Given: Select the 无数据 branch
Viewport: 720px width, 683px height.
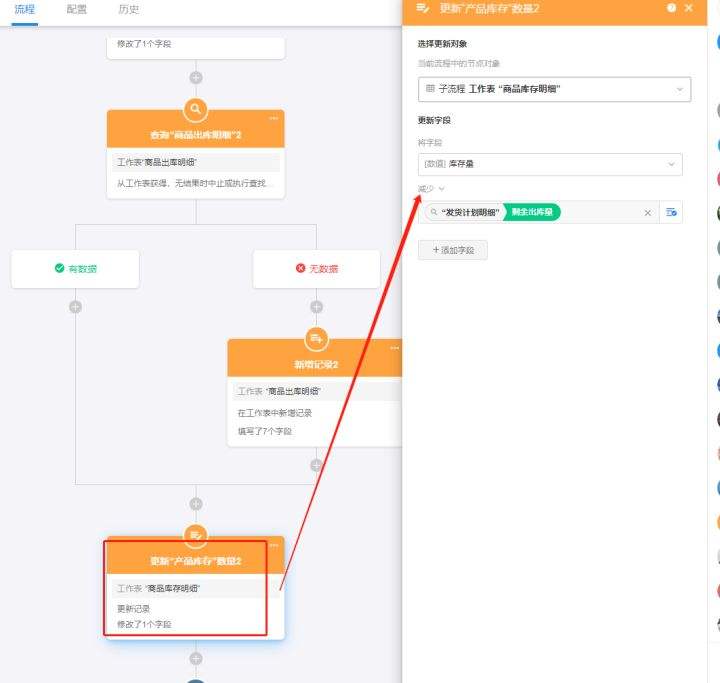Looking at the screenshot, I should pyautogui.click(x=316, y=269).
